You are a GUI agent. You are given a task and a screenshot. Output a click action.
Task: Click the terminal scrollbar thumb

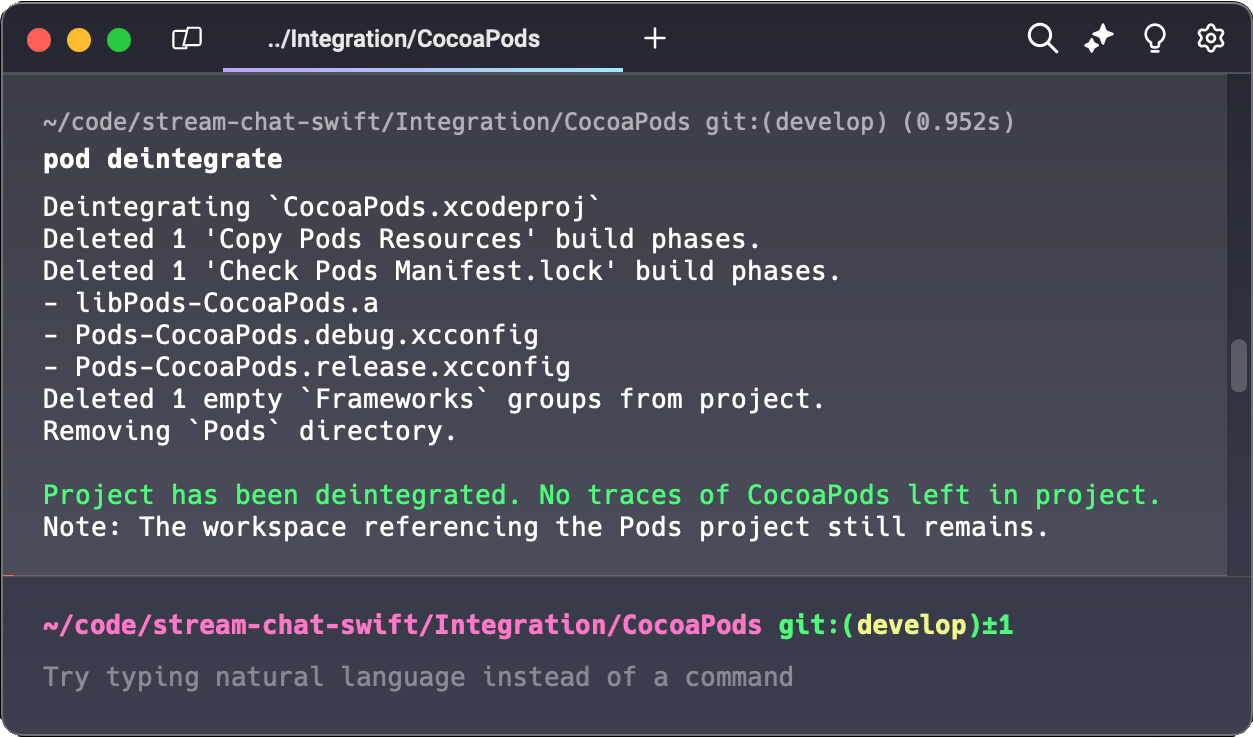1238,365
